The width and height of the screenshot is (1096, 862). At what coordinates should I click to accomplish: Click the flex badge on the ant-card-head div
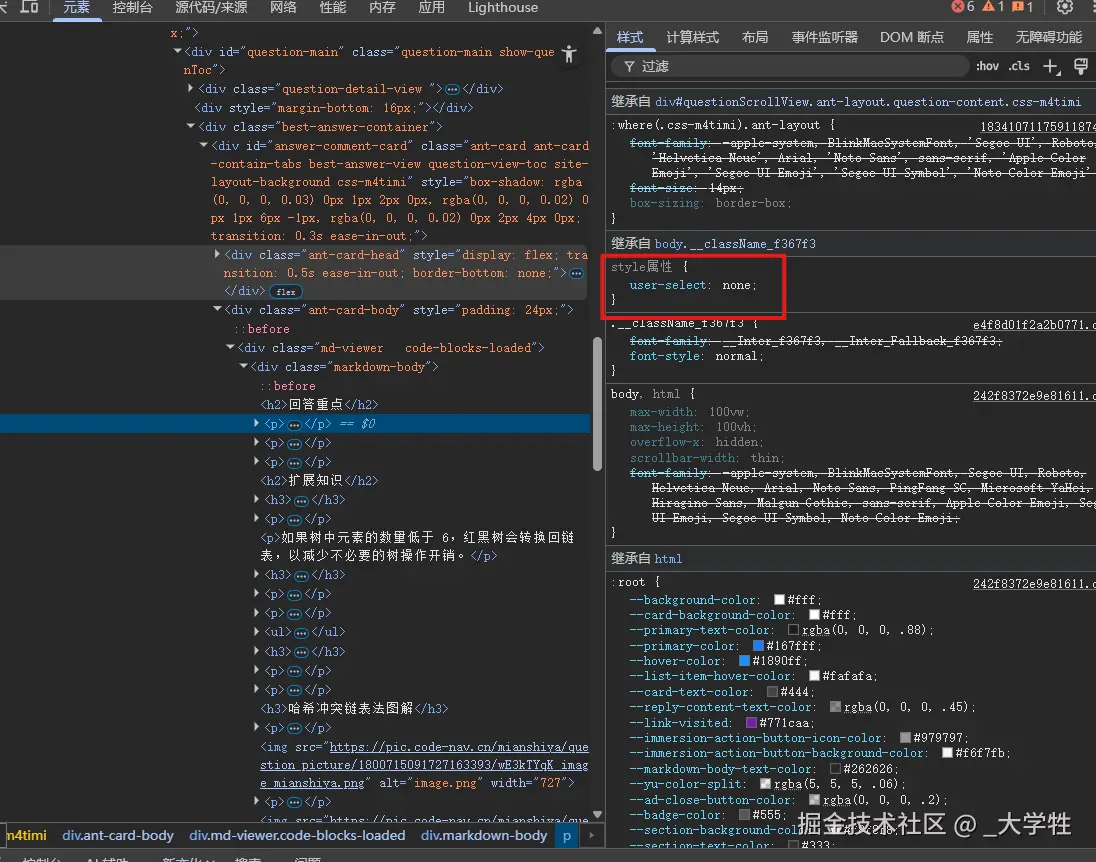(286, 291)
